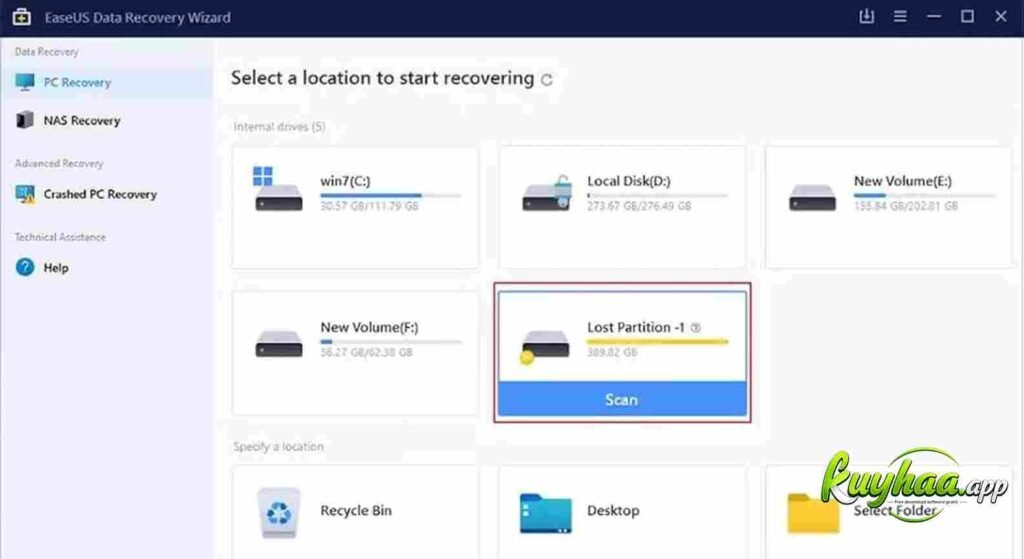Select the Recycle Bin icon
The image size is (1024, 559).
[x=279, y=513]
